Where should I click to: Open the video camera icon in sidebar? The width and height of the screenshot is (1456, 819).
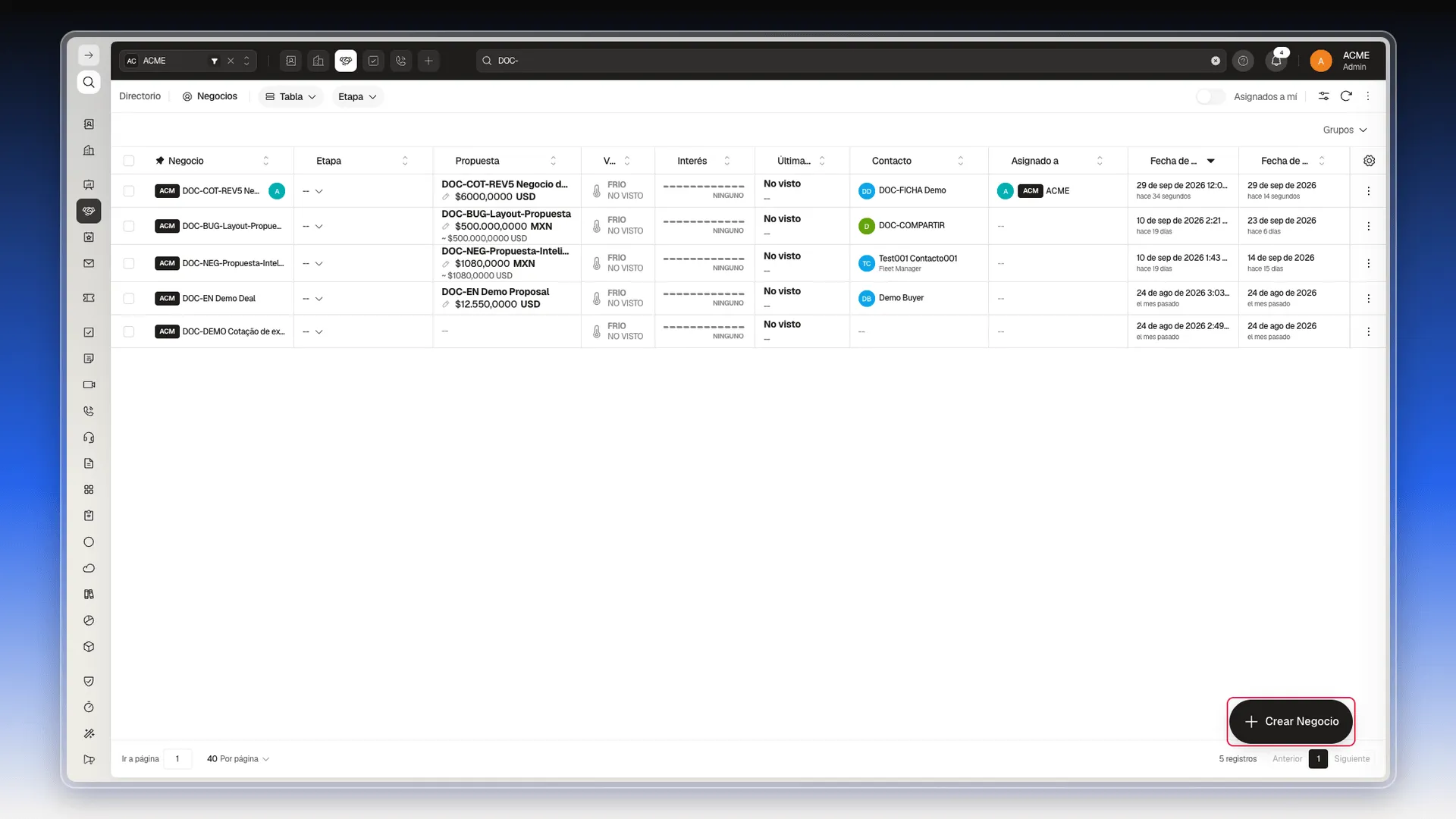click(89, 384)
